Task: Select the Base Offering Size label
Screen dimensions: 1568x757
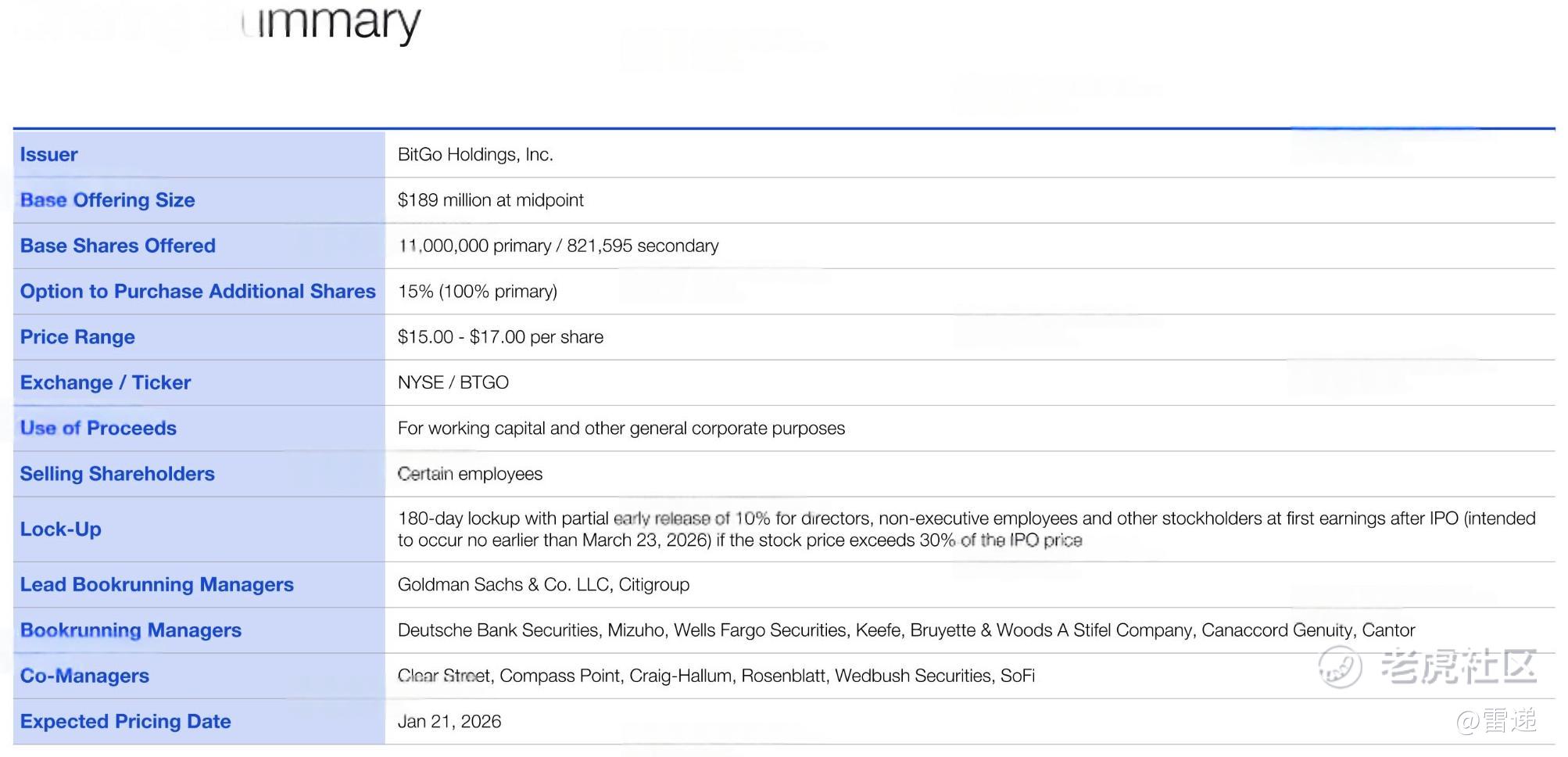Action: pos(107,200)
